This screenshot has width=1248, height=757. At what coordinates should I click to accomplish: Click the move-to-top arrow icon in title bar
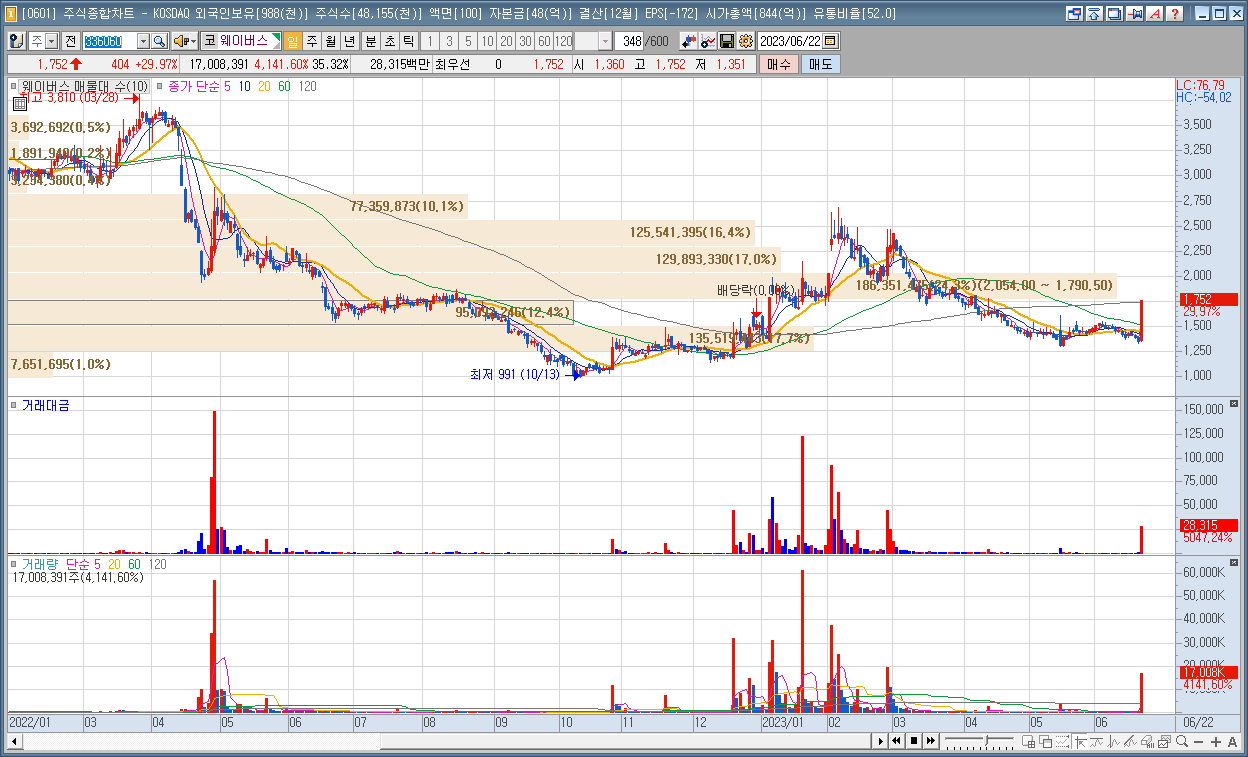pyautogui.click(x=1095, y=14)
